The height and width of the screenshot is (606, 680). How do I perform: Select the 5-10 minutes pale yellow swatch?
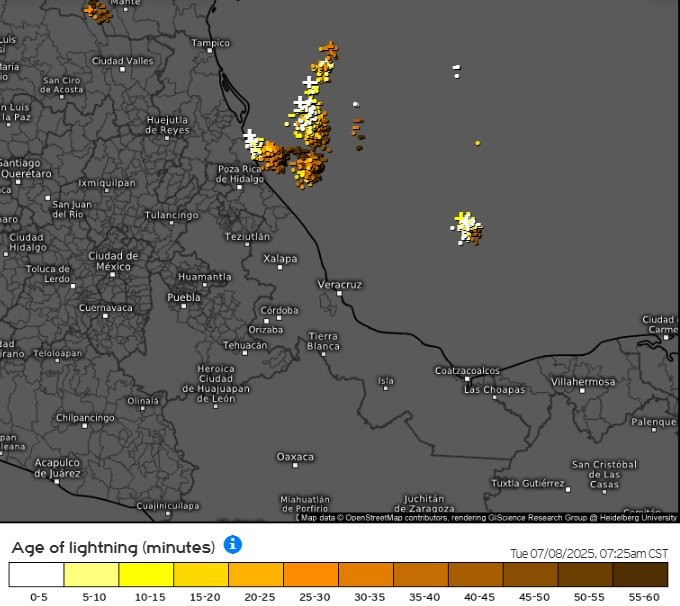(x=91, y=575)
